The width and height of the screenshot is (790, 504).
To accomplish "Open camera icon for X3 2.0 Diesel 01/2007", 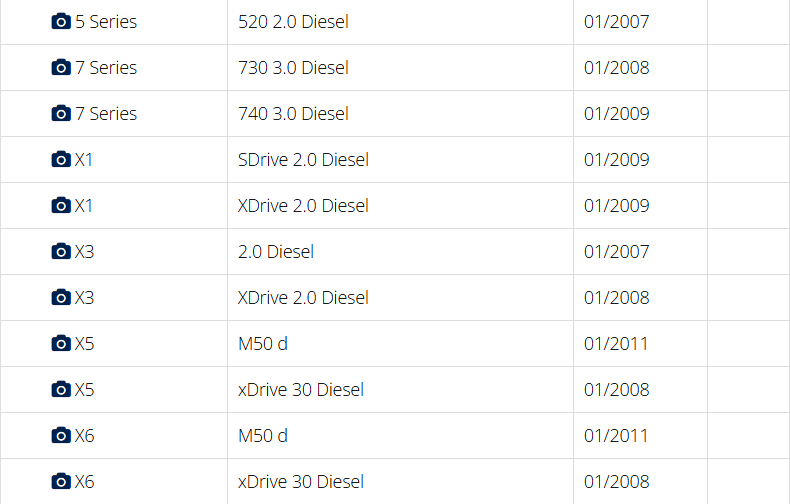I will point(61,252).
